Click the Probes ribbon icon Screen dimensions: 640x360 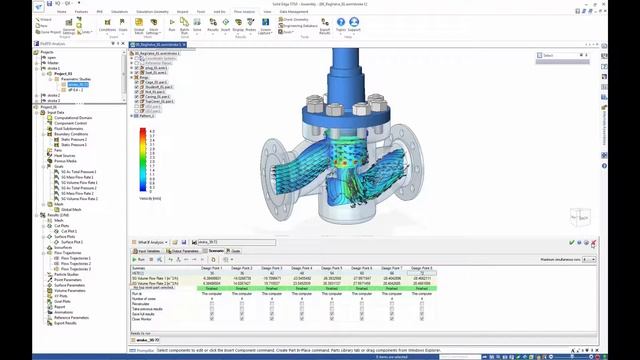click(251, 25)
